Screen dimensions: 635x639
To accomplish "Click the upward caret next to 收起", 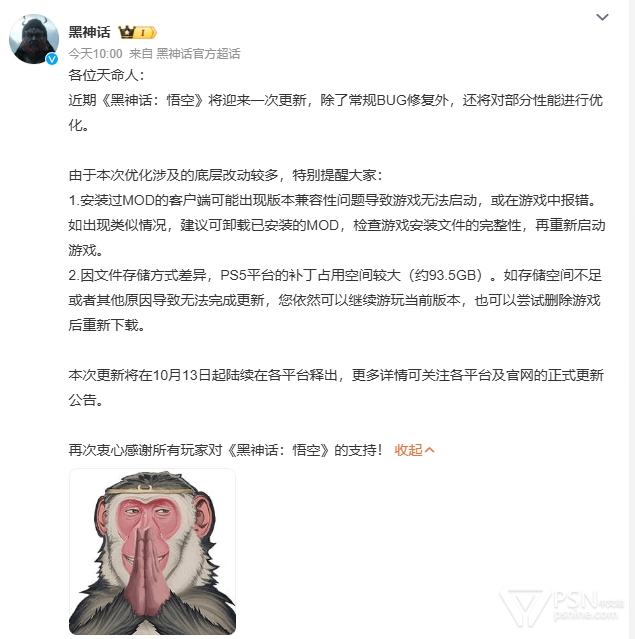I will point(430,450).
